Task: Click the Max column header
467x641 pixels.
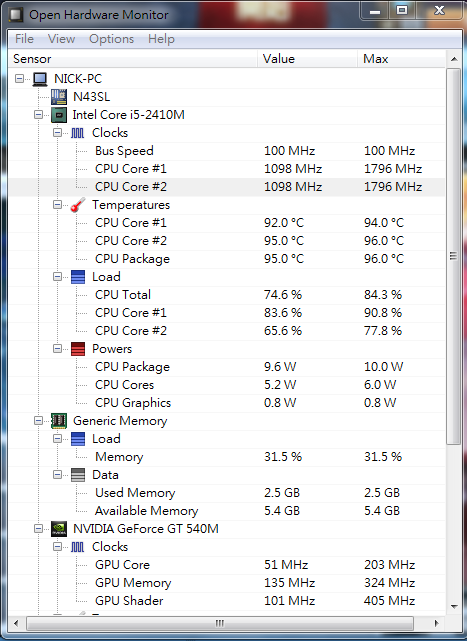Action: click(401, 59)
